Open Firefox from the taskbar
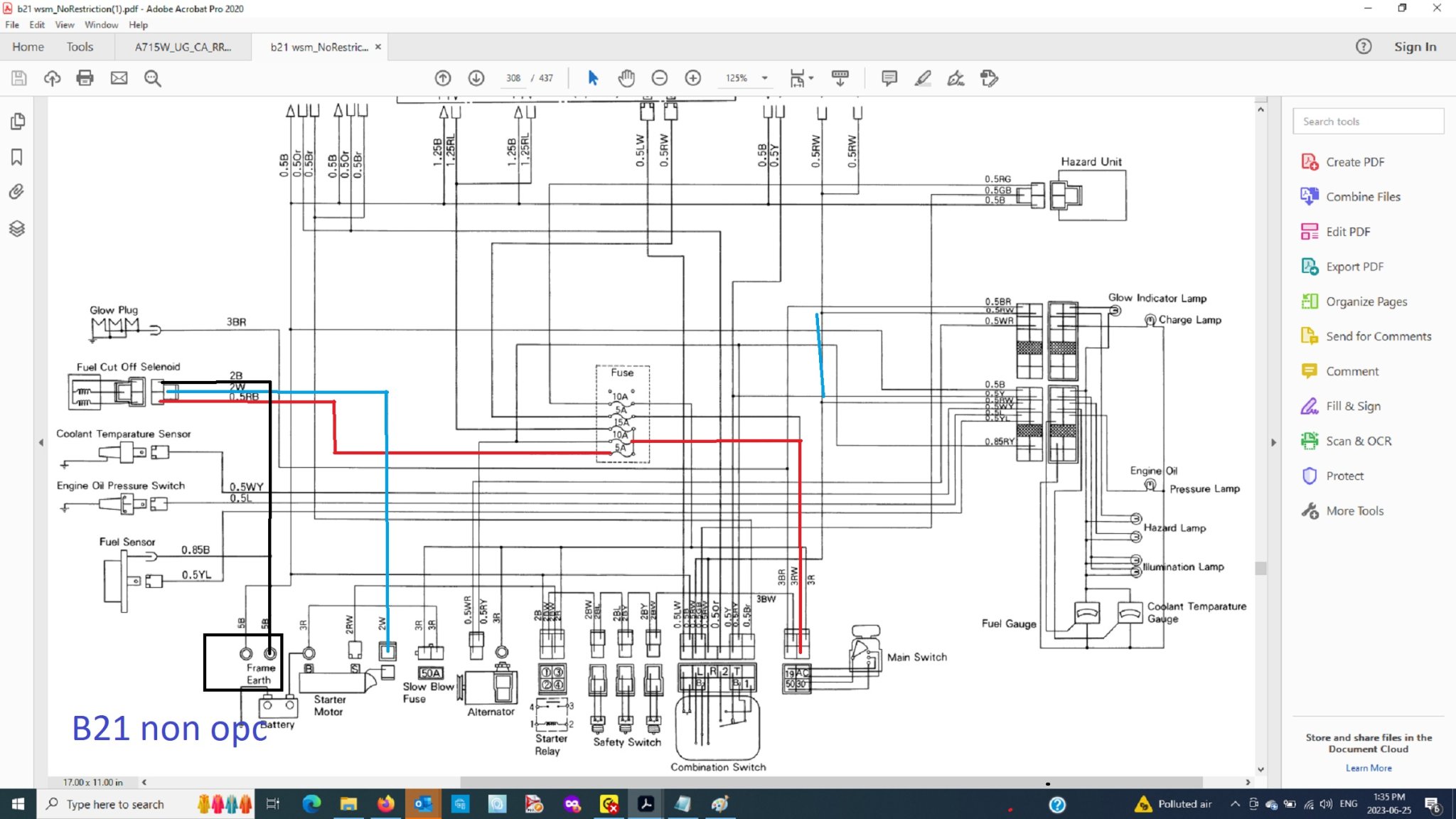The height and width of the screenshot is (819, 1456). pyautogui.click(x=385, y=804)
